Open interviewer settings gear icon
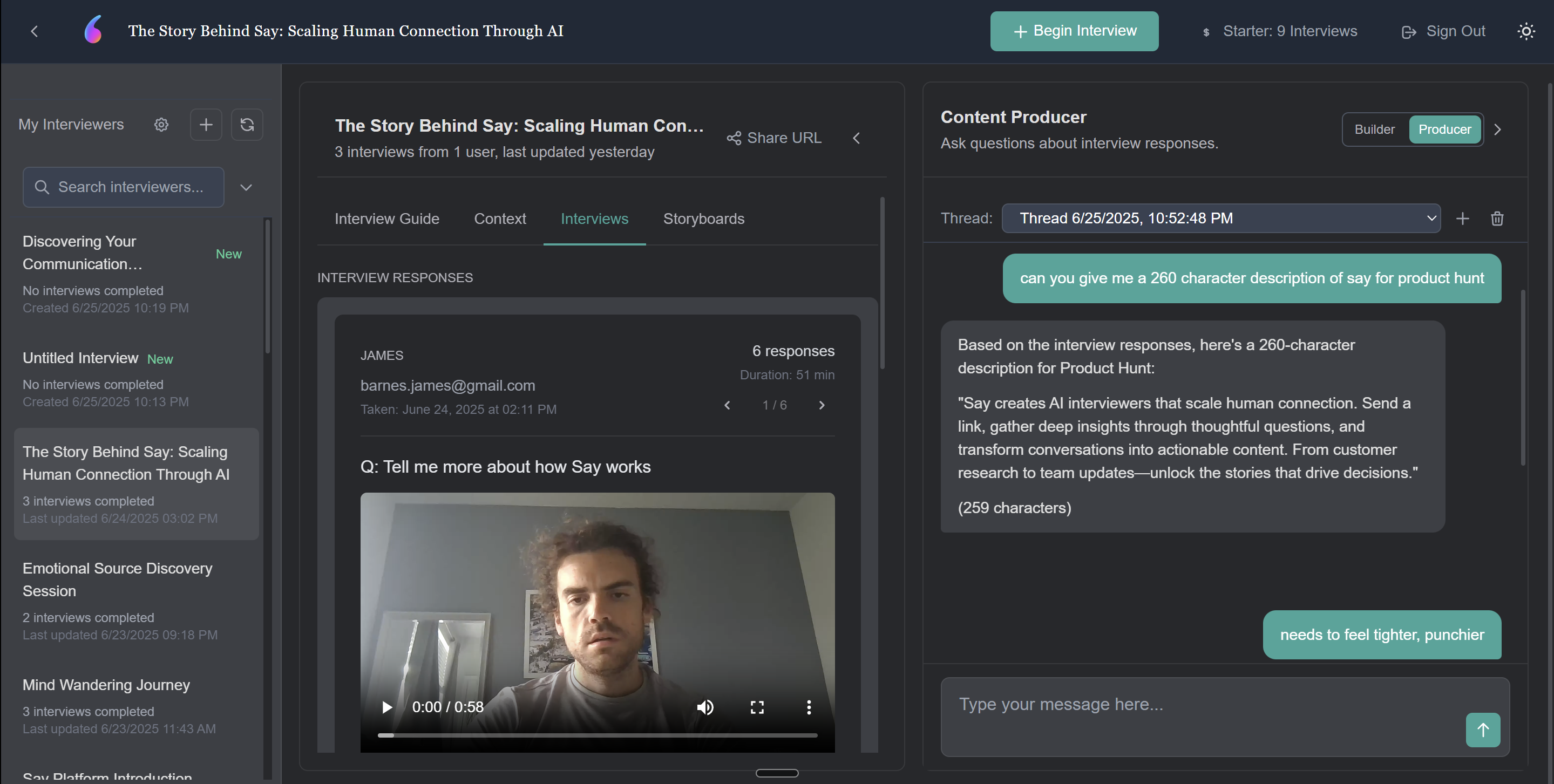 [161, 125]
